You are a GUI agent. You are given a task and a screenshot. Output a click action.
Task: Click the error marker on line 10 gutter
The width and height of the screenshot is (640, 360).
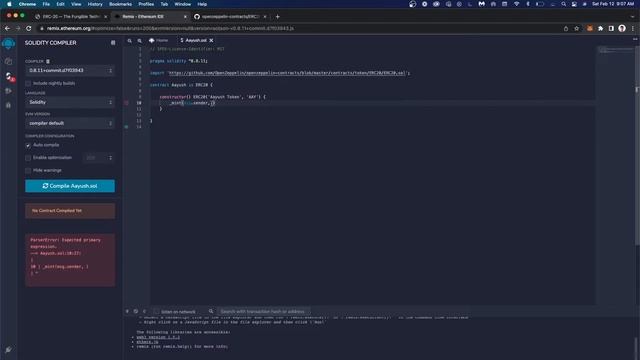click(x=126, y=103)
